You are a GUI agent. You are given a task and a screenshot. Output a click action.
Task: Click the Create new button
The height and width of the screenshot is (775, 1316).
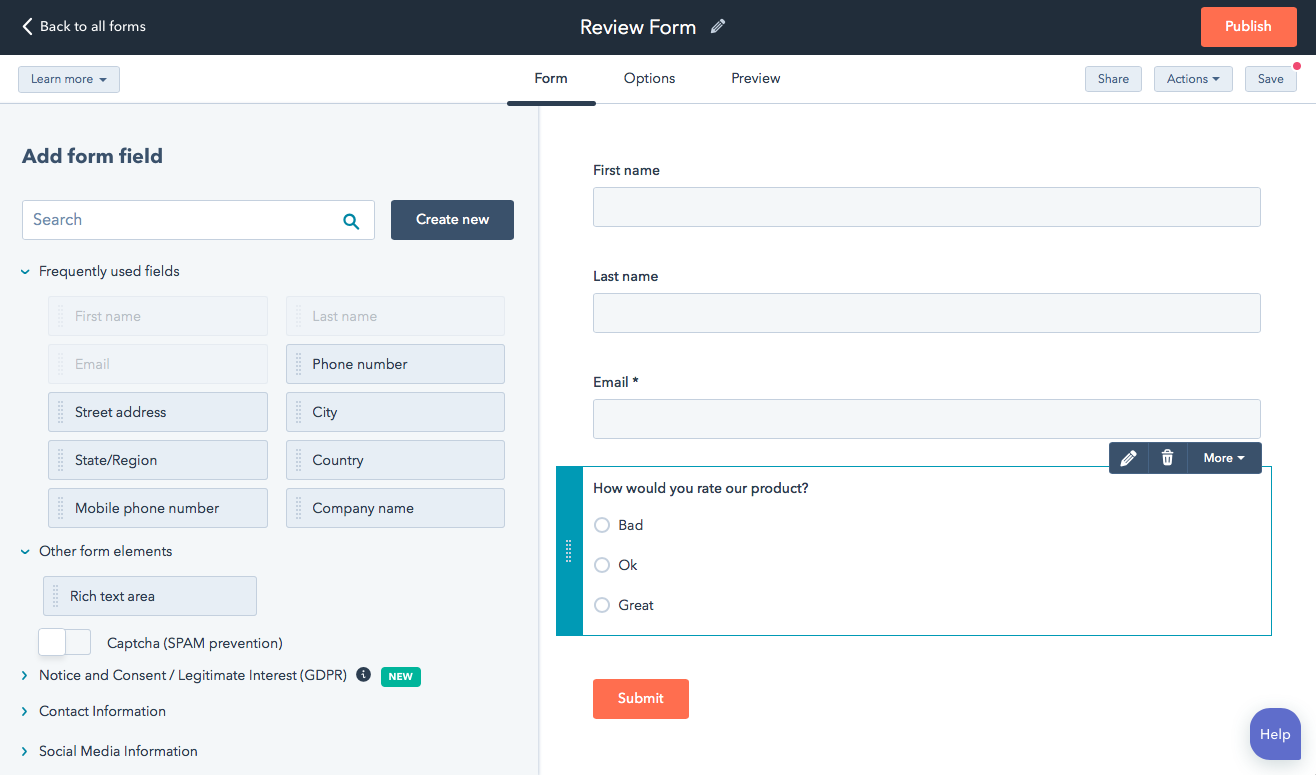coord(452,220)
